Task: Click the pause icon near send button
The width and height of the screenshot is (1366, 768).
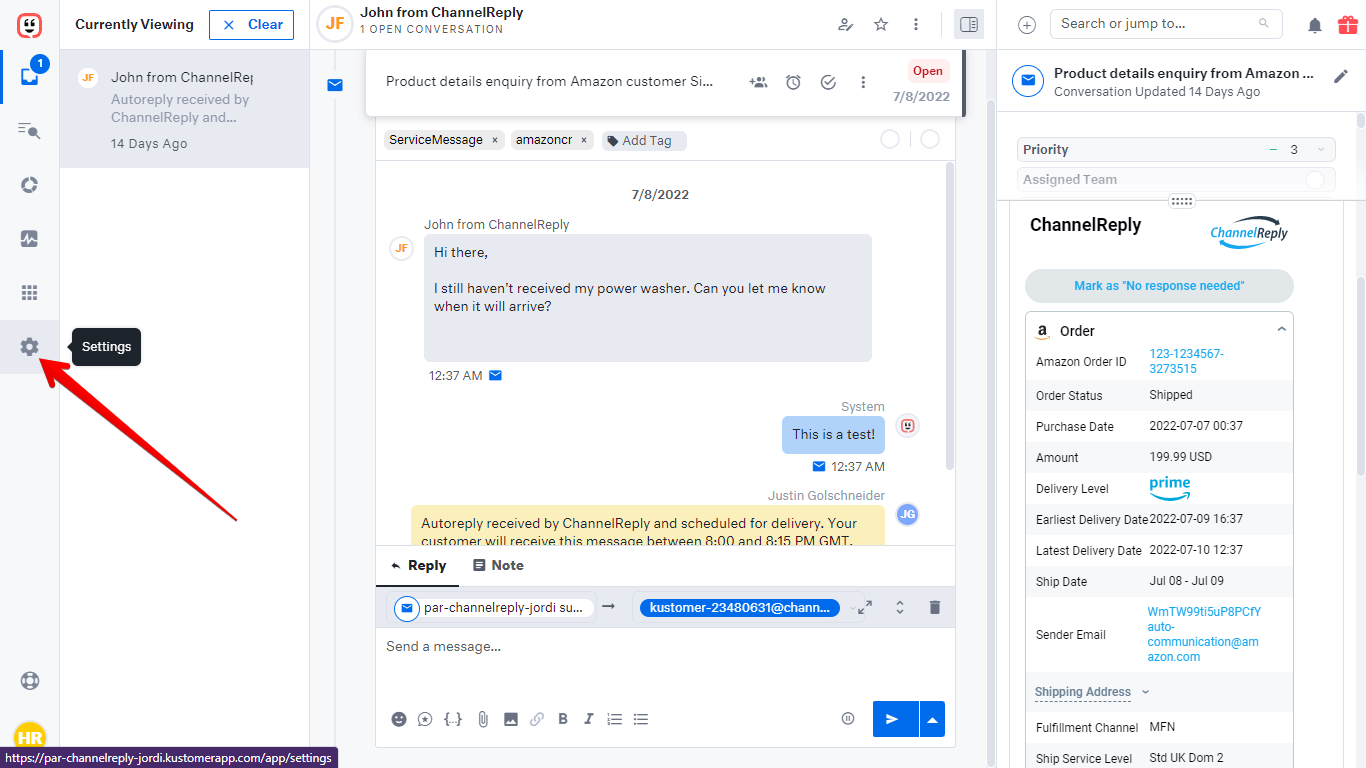Action: [848, 718]
